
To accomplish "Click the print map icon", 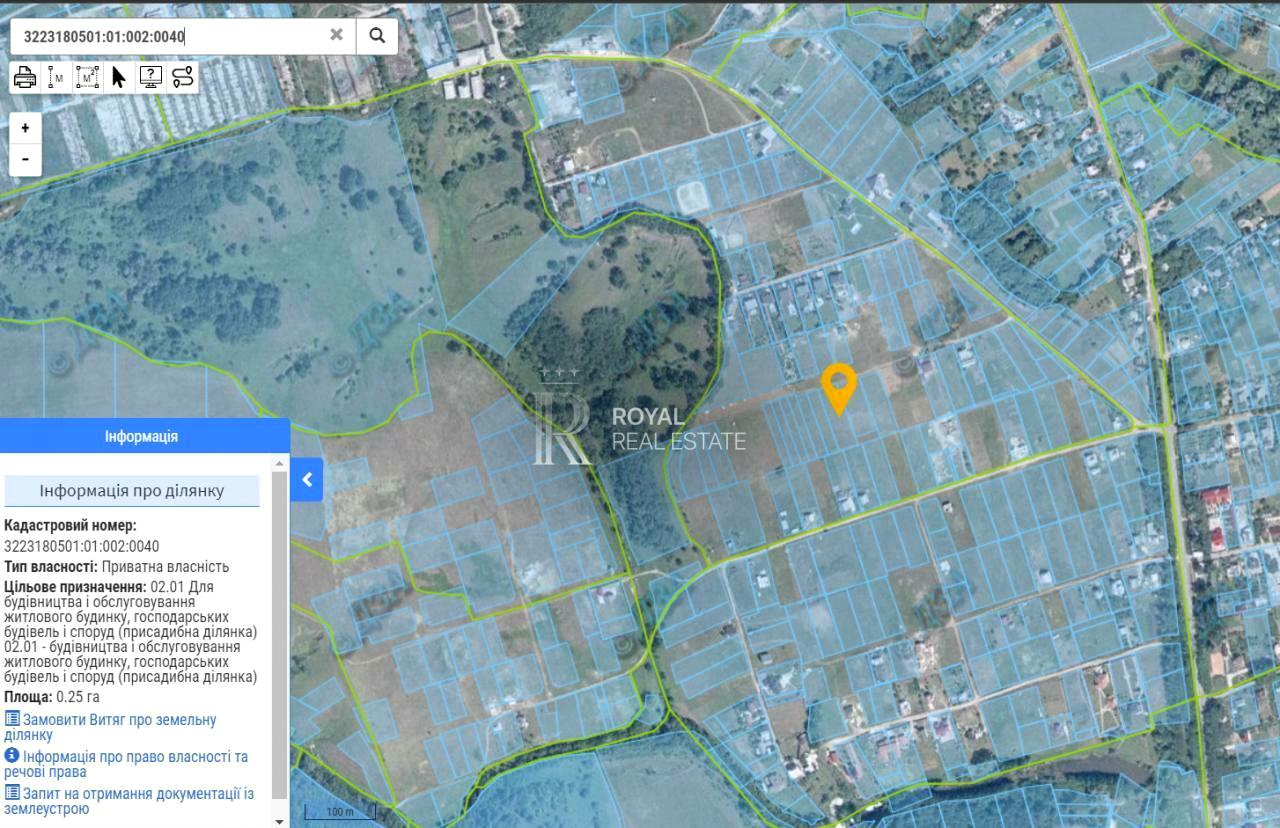I will (25, 77).
